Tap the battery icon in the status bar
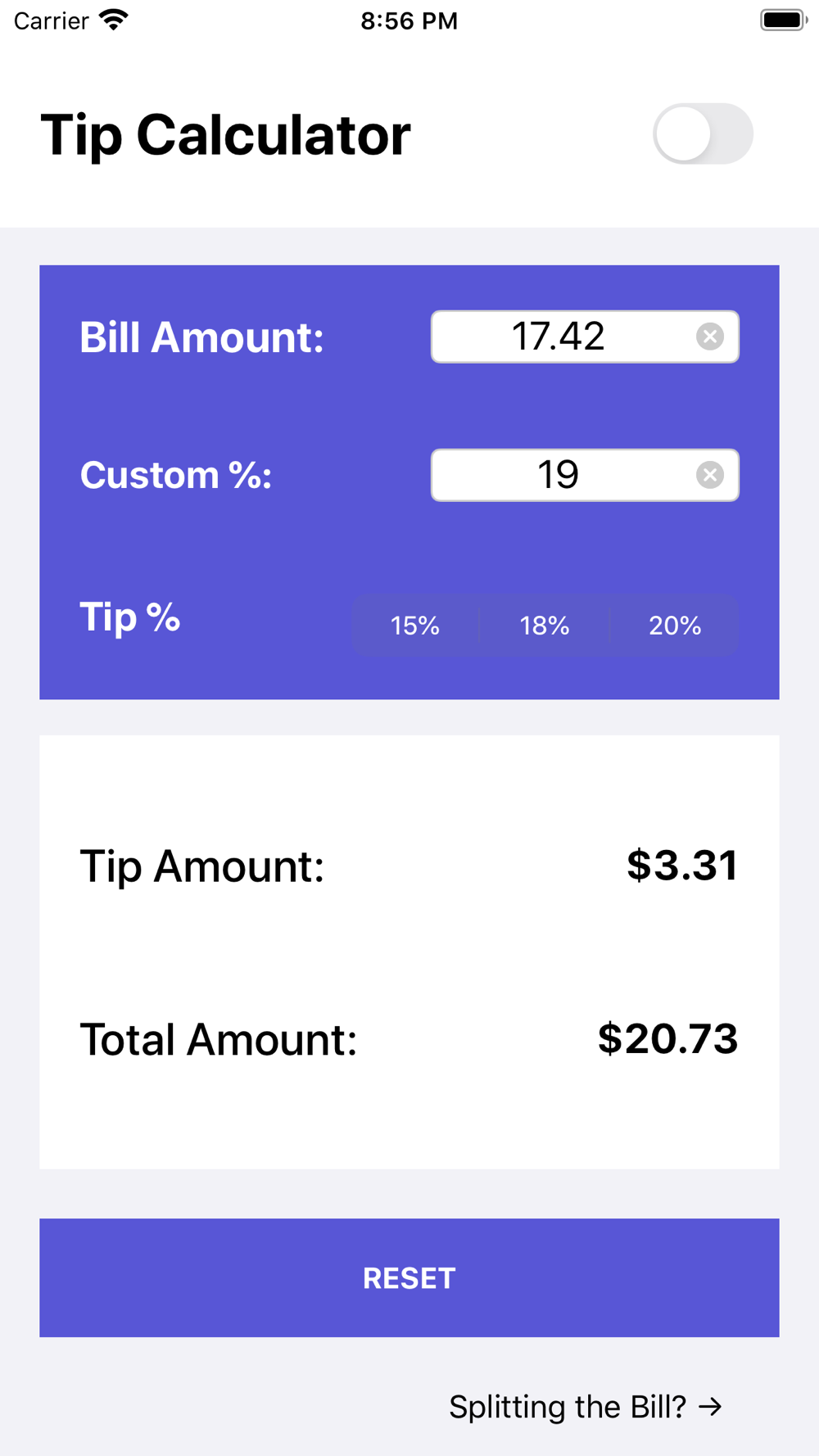 784,20
